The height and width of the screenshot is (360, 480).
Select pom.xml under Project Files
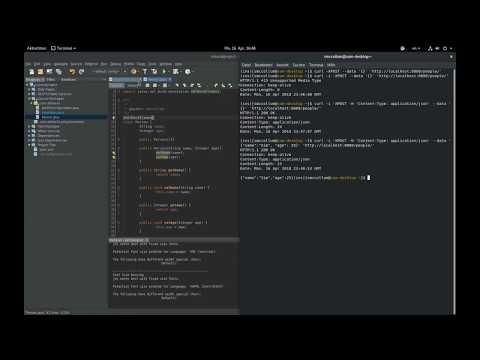46,150
